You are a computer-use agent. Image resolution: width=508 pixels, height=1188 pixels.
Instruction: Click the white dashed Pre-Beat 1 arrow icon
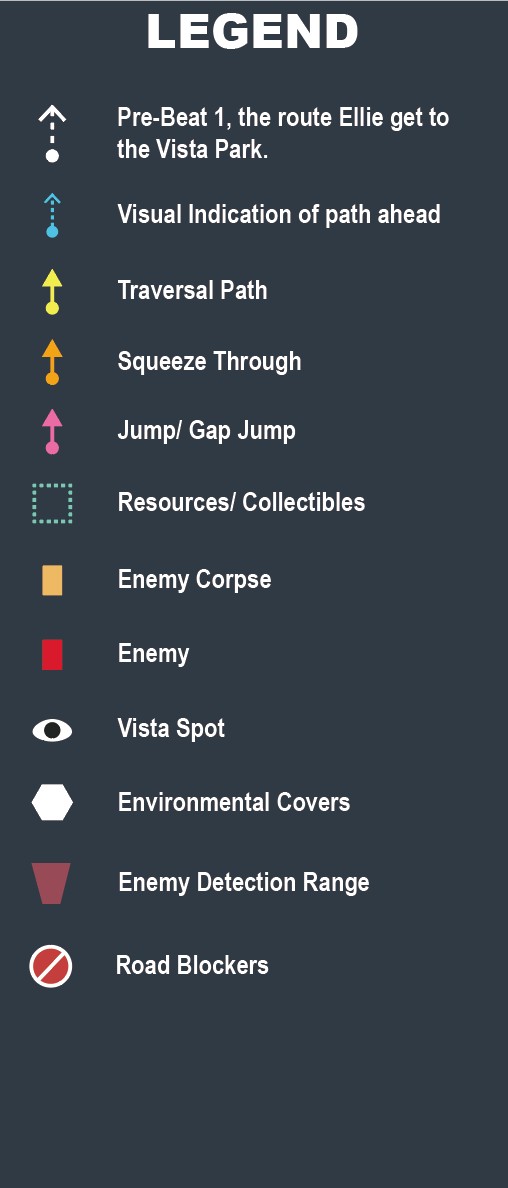coord(52,134)
